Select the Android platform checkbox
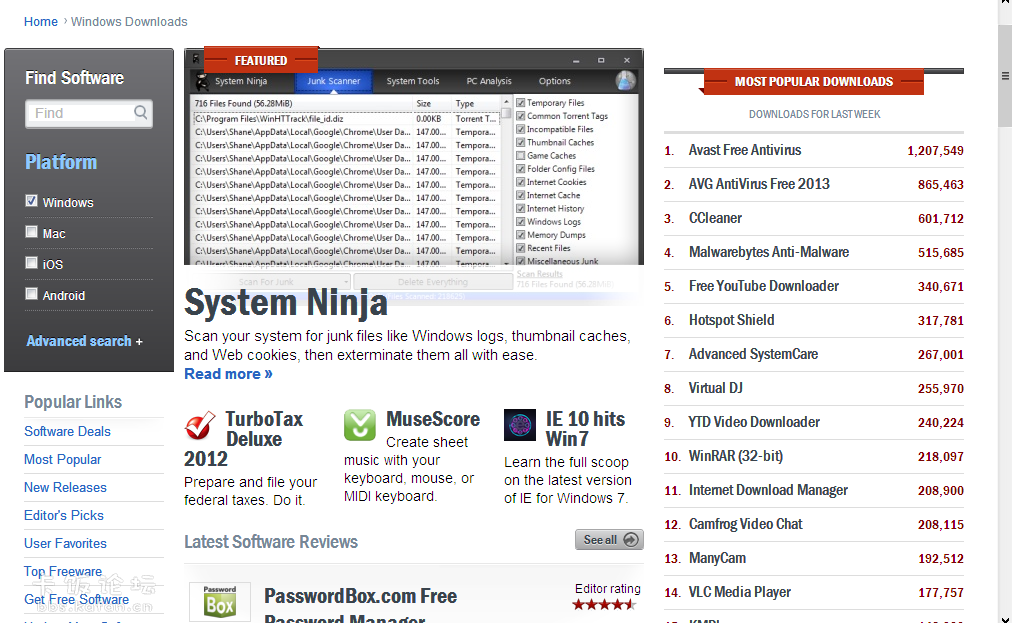 click(31, 294)
